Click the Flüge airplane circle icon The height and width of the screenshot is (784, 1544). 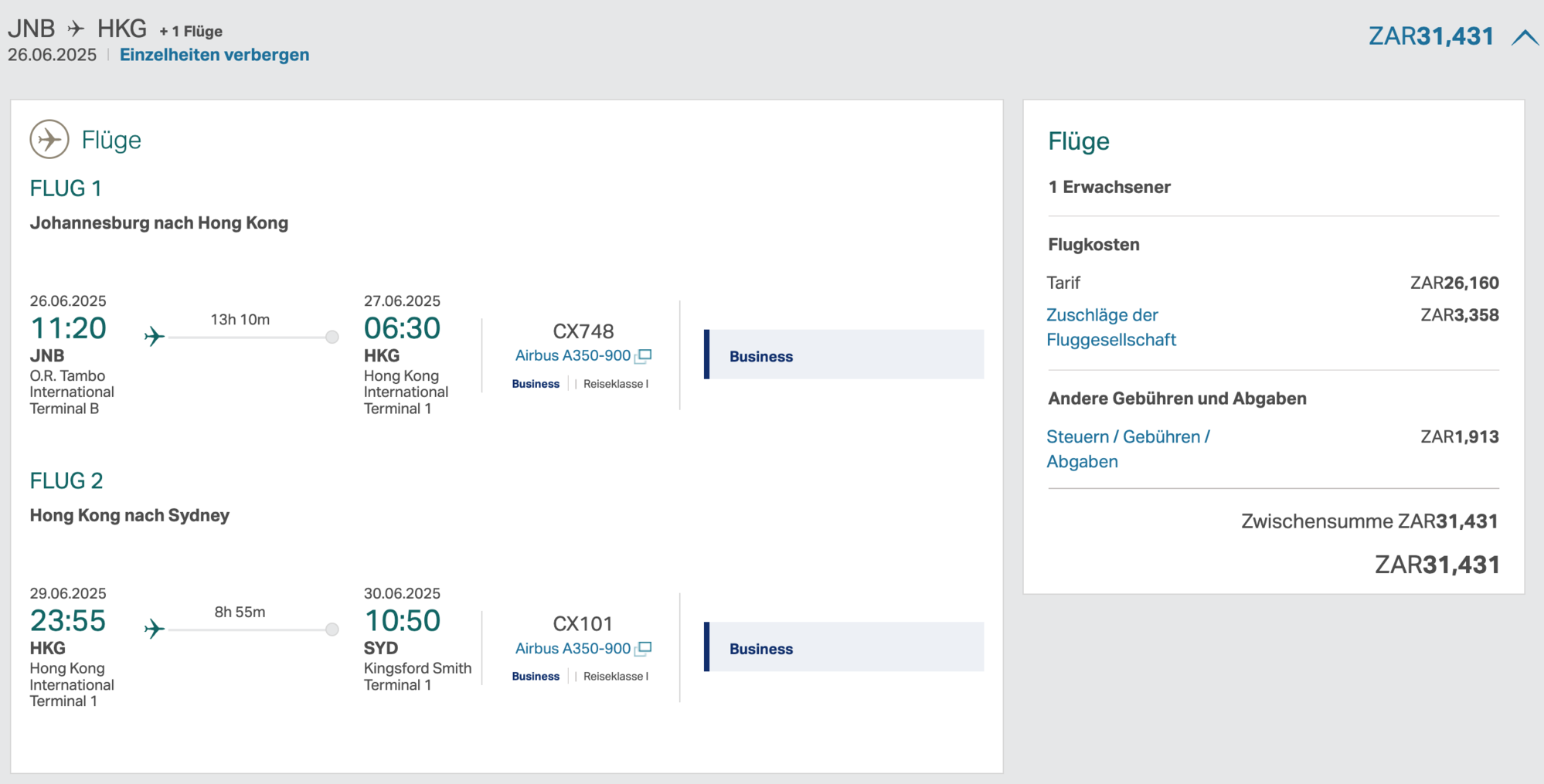49,140
